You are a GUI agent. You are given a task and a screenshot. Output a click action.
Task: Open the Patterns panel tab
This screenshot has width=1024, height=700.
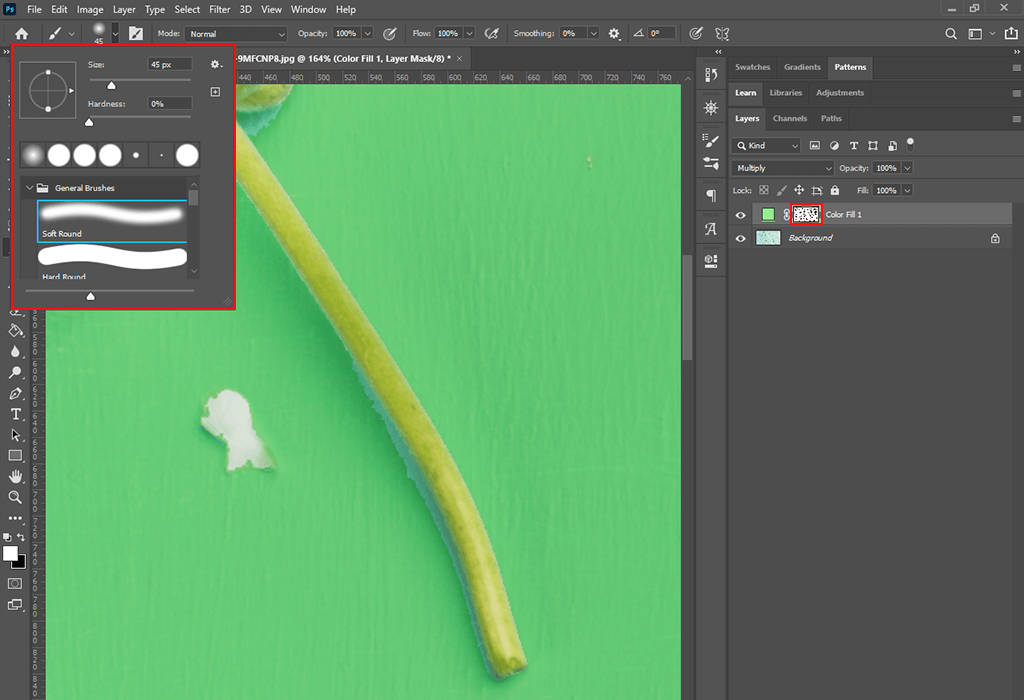click(850, 67)
